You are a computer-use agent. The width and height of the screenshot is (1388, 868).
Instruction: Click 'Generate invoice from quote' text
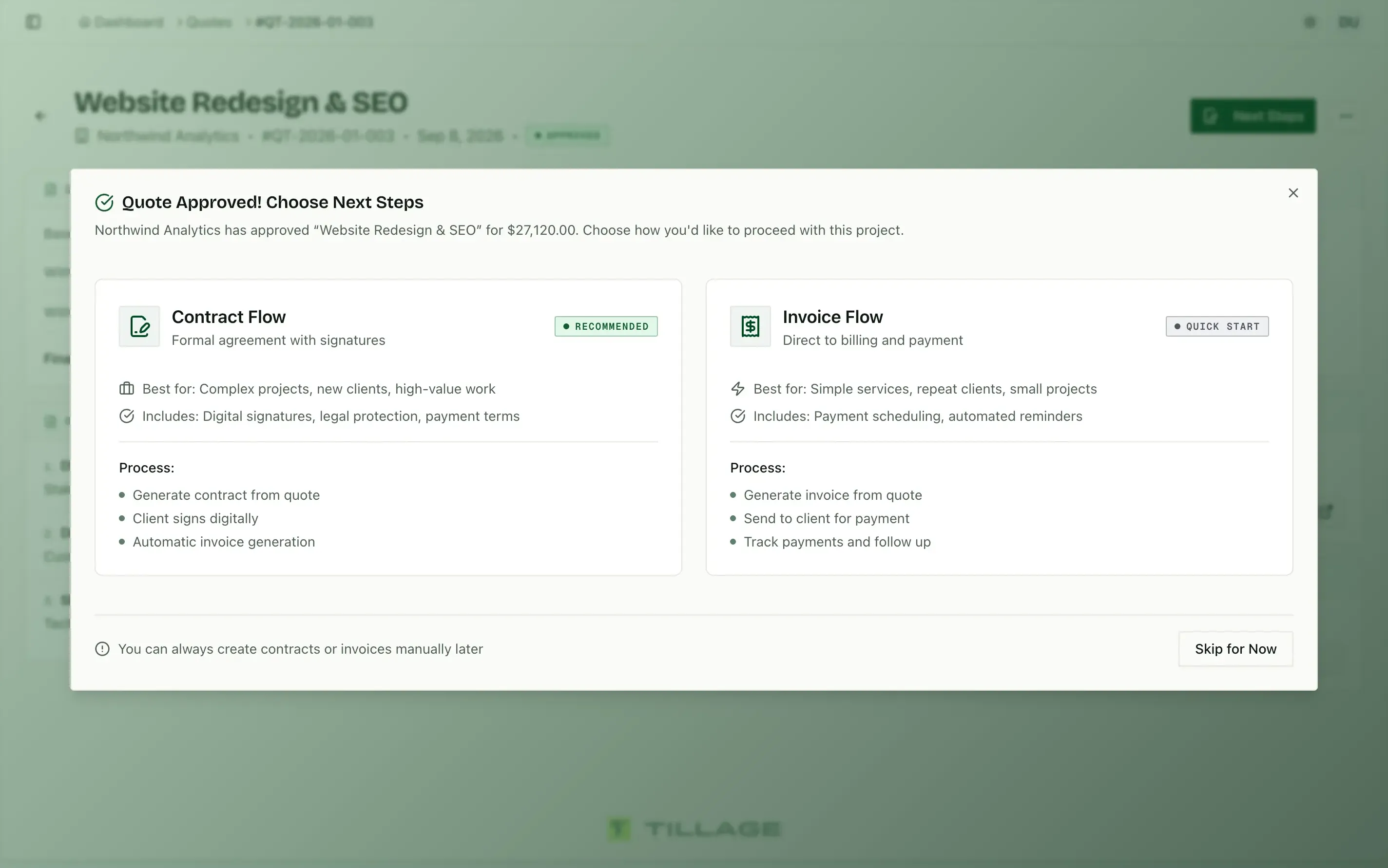833,495
